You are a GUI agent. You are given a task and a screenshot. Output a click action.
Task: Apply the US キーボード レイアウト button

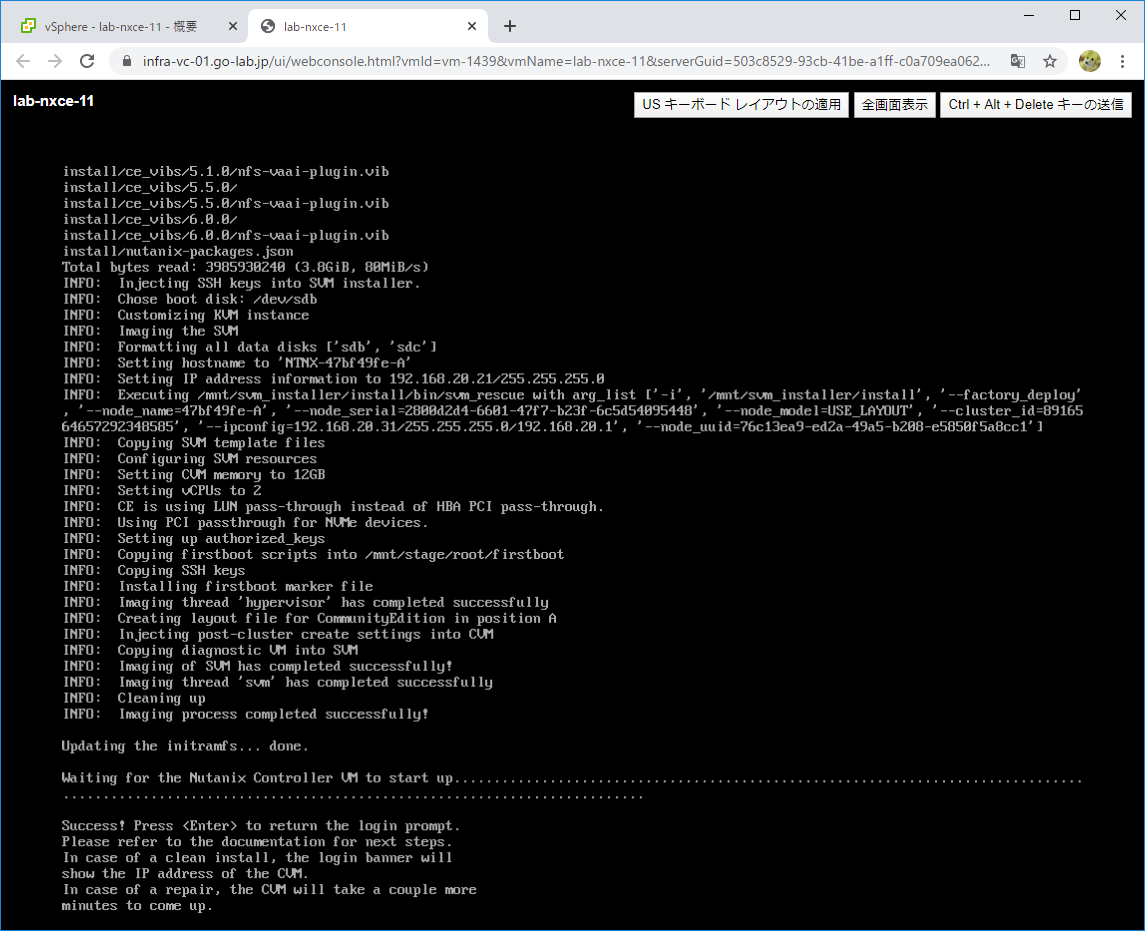coord(741,104)
